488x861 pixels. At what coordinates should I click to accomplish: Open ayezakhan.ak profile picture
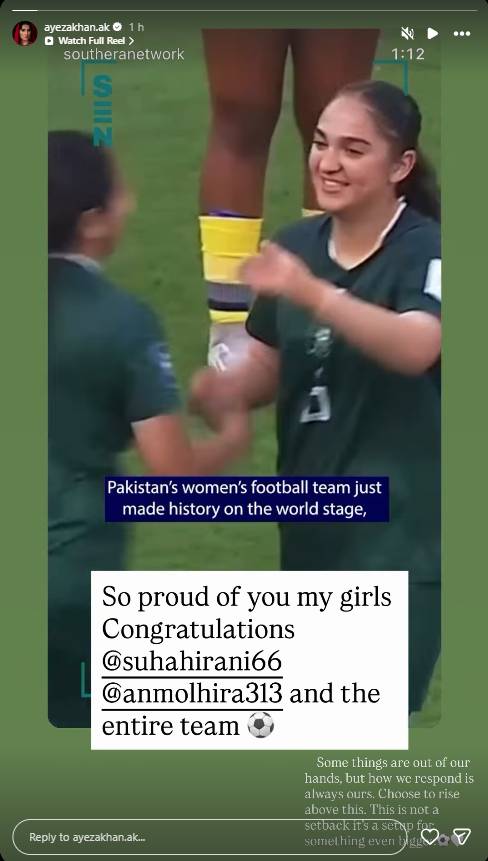[25, 33]
